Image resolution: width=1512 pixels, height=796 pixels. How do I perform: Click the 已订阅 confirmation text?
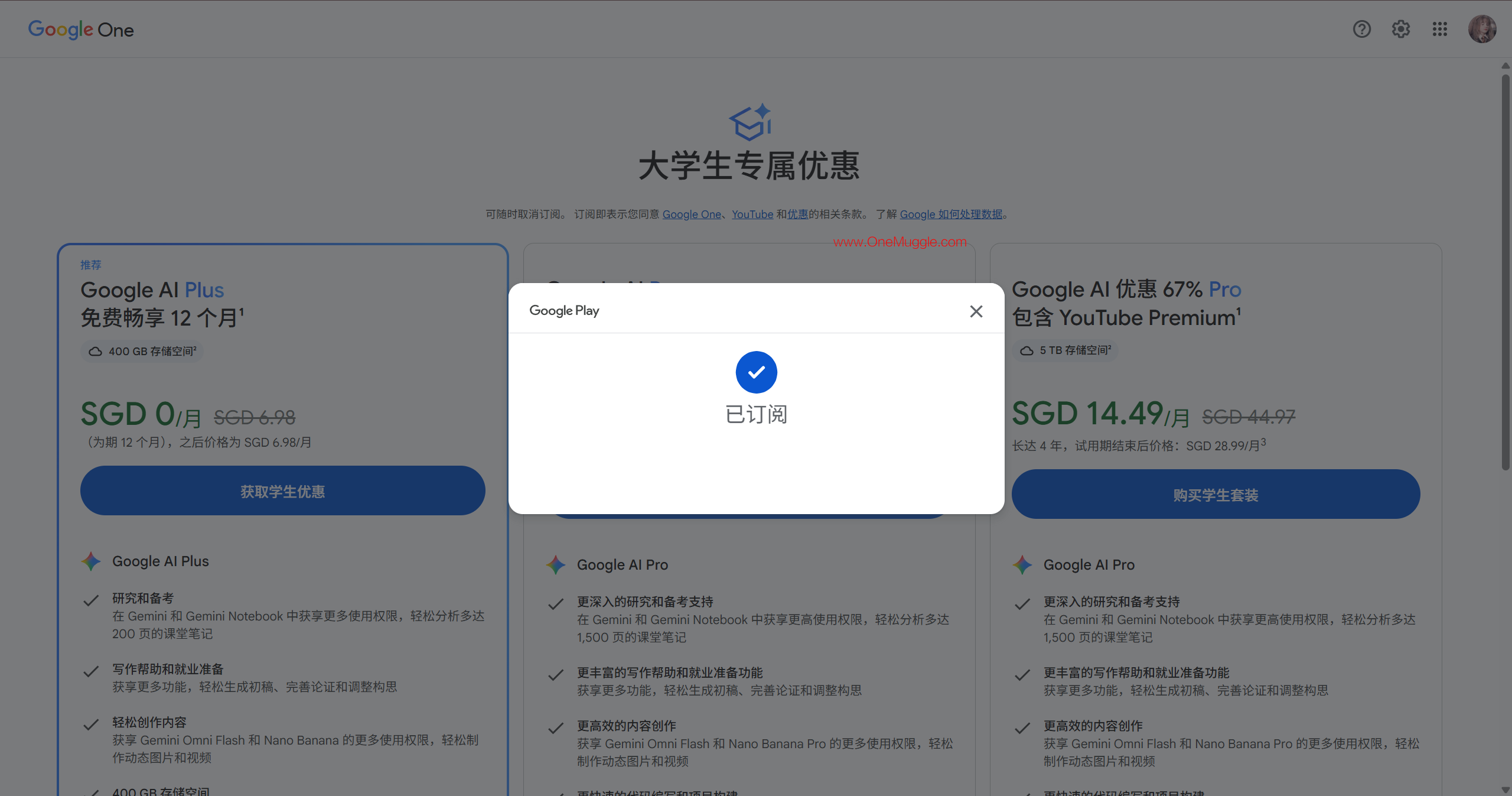(757, 415)
